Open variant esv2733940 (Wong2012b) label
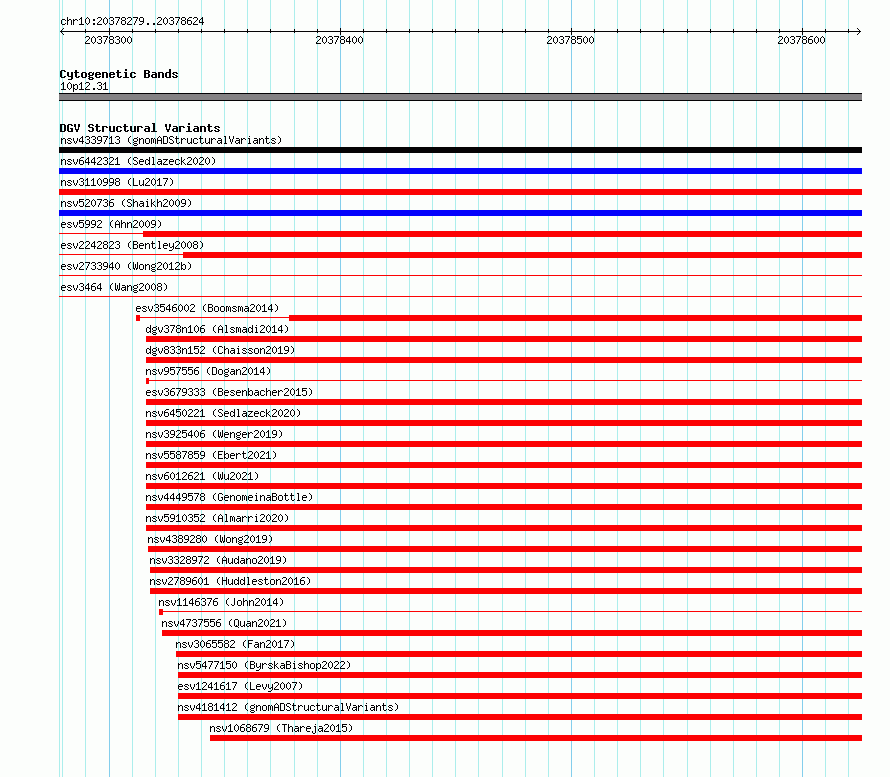Screen dimensions: 890x777 126,266
